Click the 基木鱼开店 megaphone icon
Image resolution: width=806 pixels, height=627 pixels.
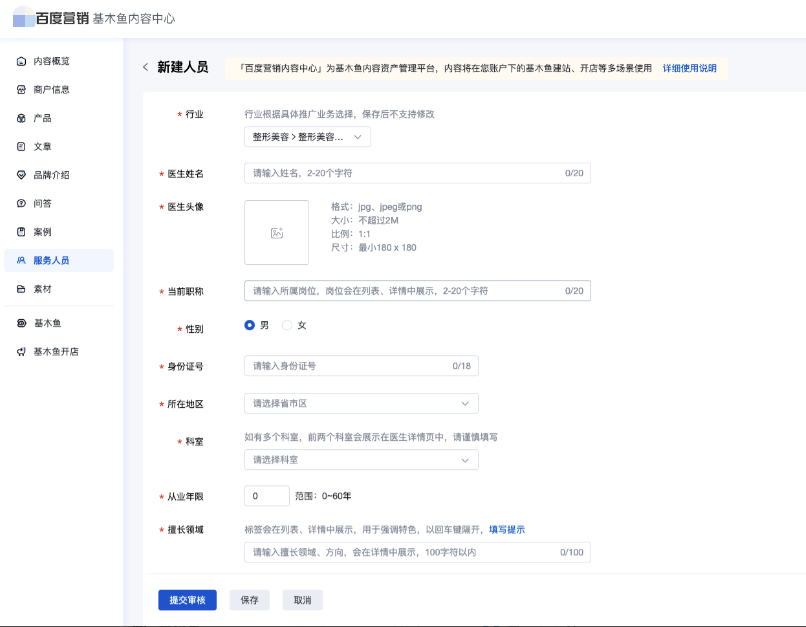[21, 352]
